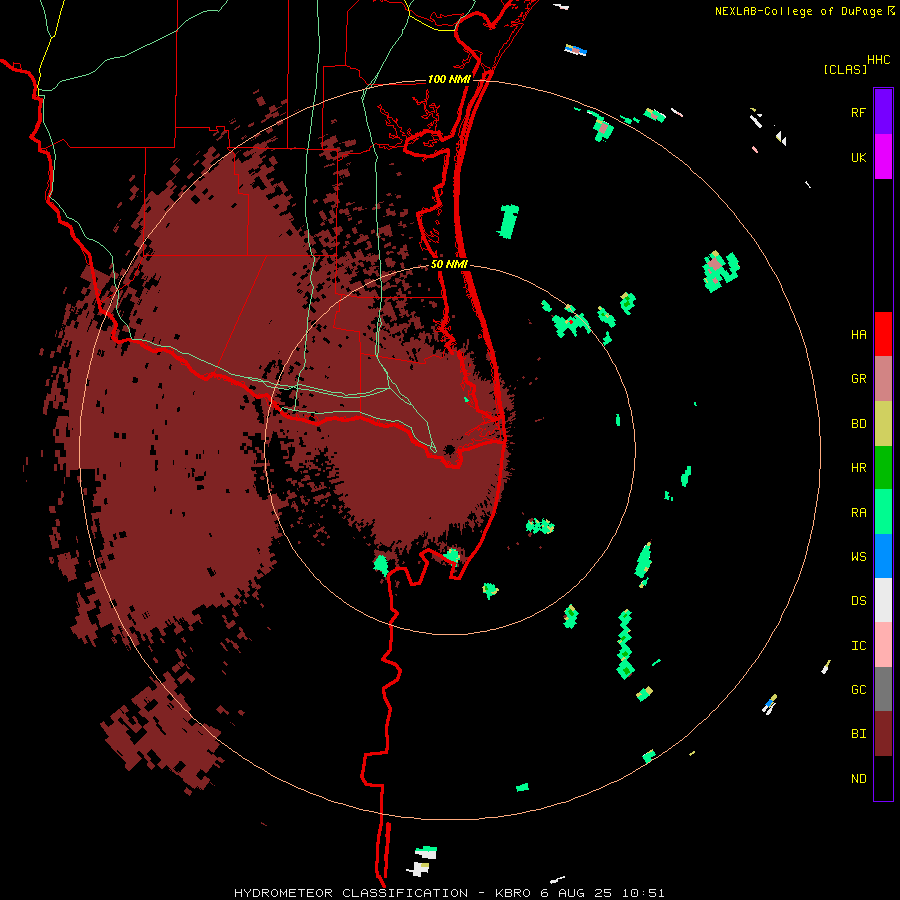
Task: Click the light pink IC ice crystals swatch
Action: click(883, 645)
